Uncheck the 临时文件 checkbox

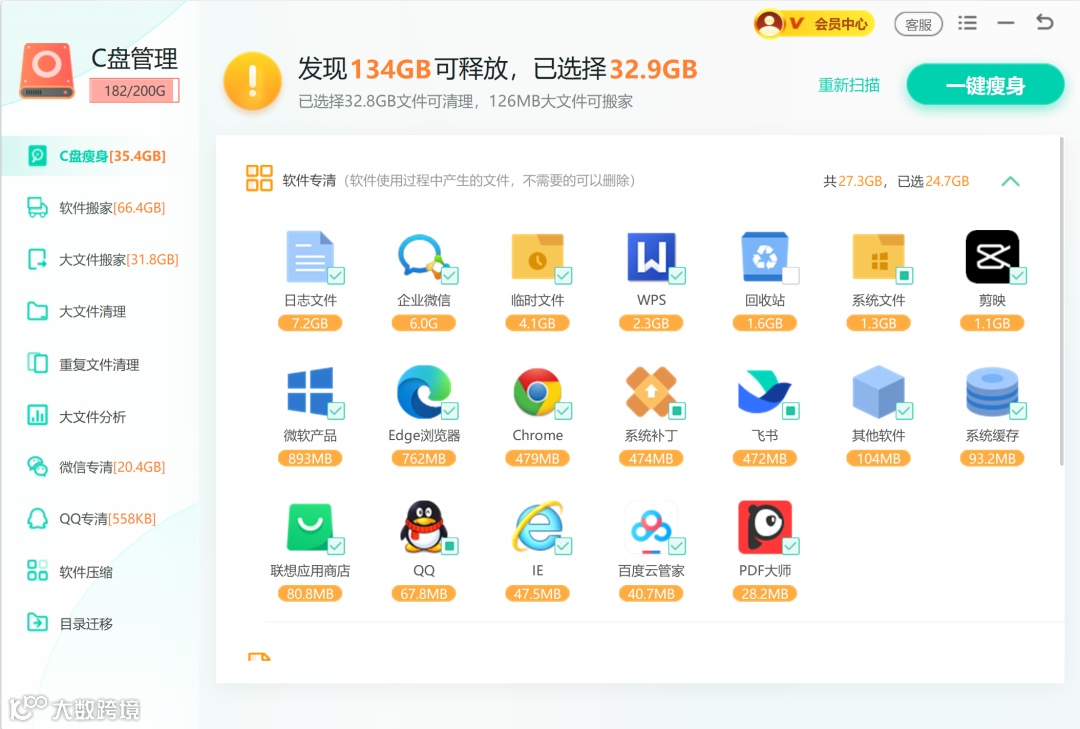click(x=563, y=276)
